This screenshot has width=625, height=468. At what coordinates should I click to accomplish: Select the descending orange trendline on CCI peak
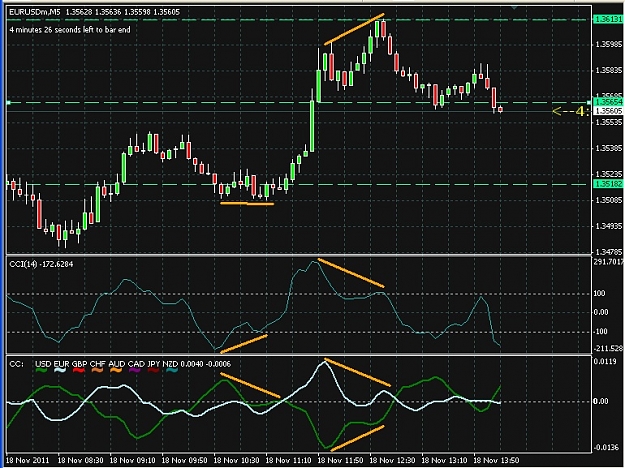351,273
